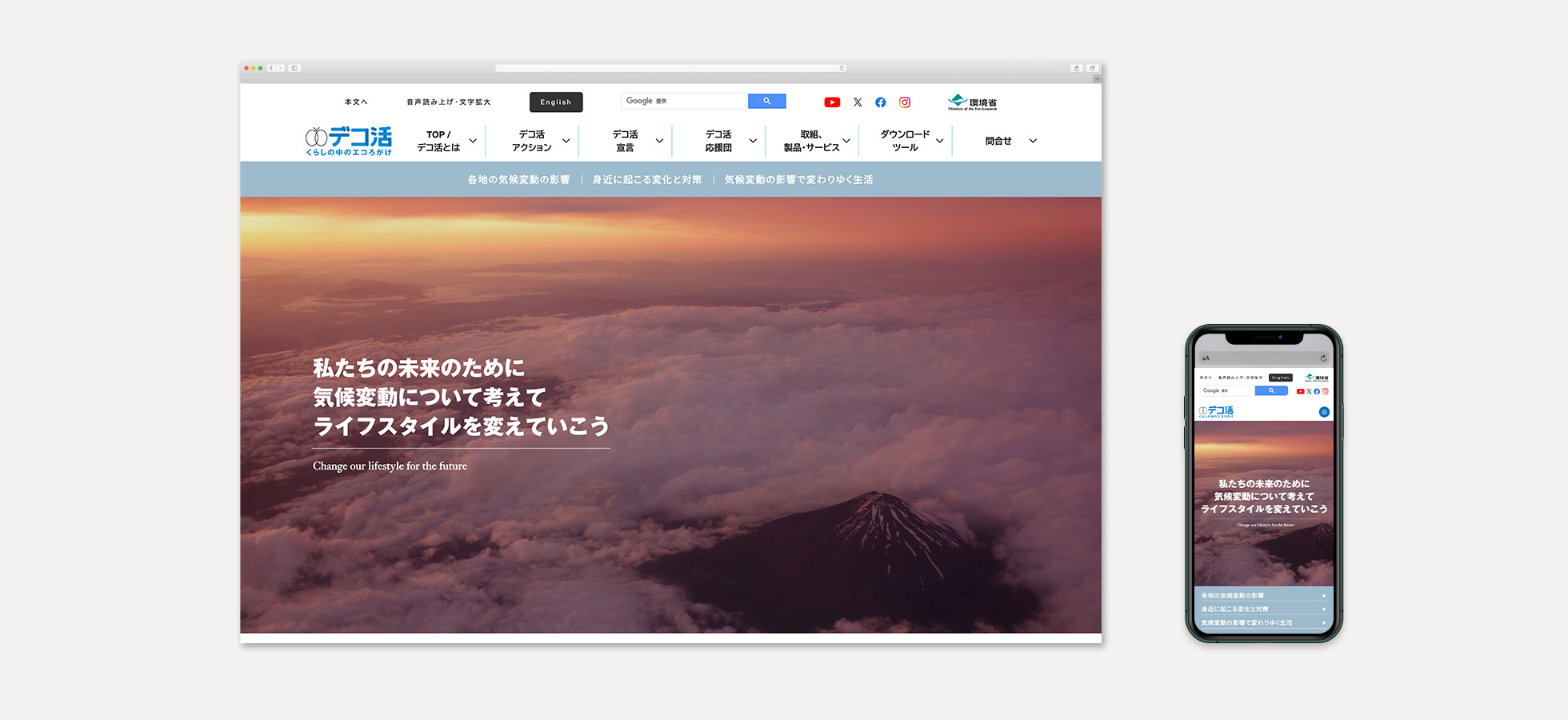Open the YouTube icon in desktop header
The height and width of the screenshot is (720, 1568).
point(832,102)
